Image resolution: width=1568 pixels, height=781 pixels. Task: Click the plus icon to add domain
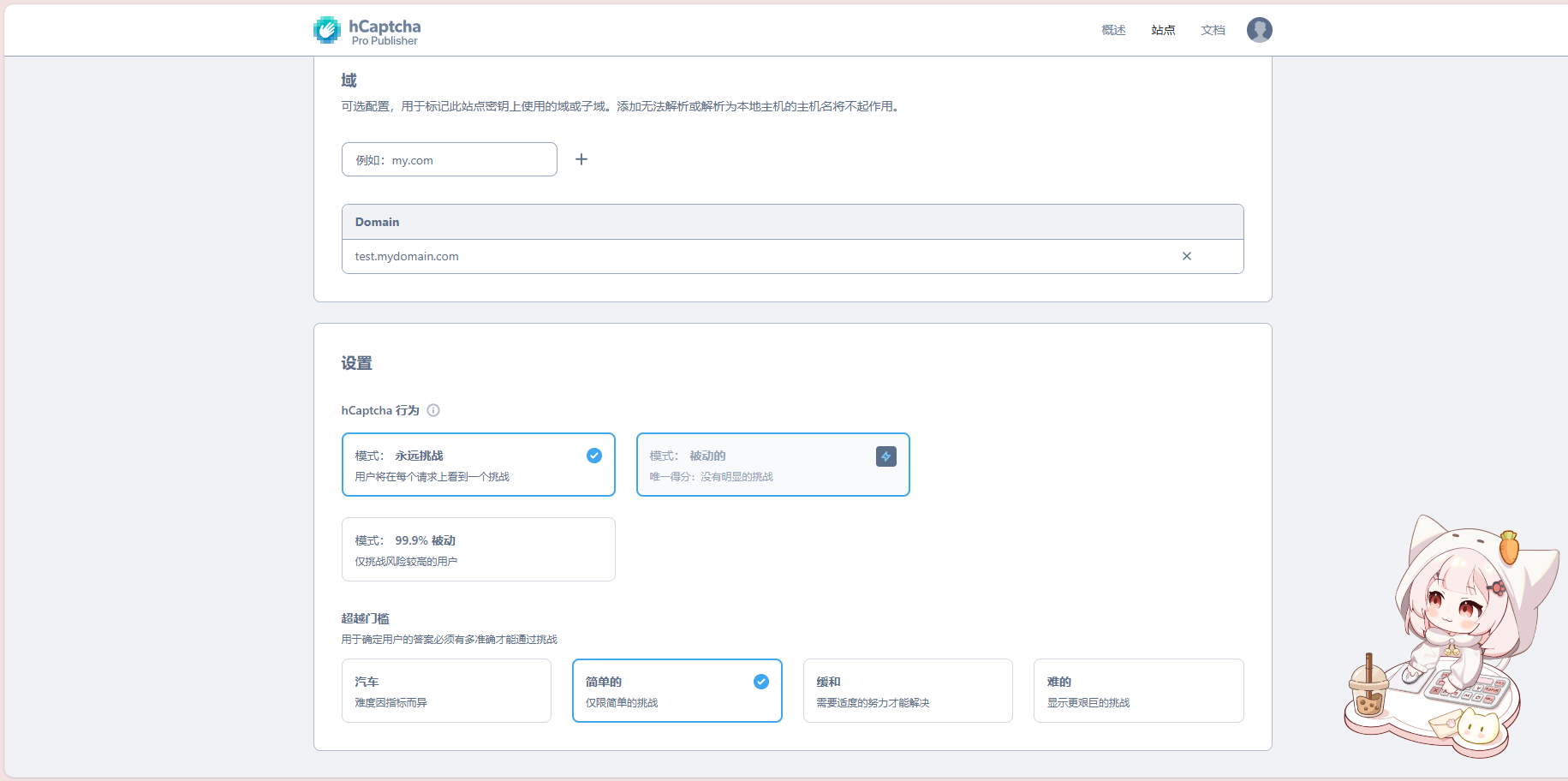tap(581, 159)
